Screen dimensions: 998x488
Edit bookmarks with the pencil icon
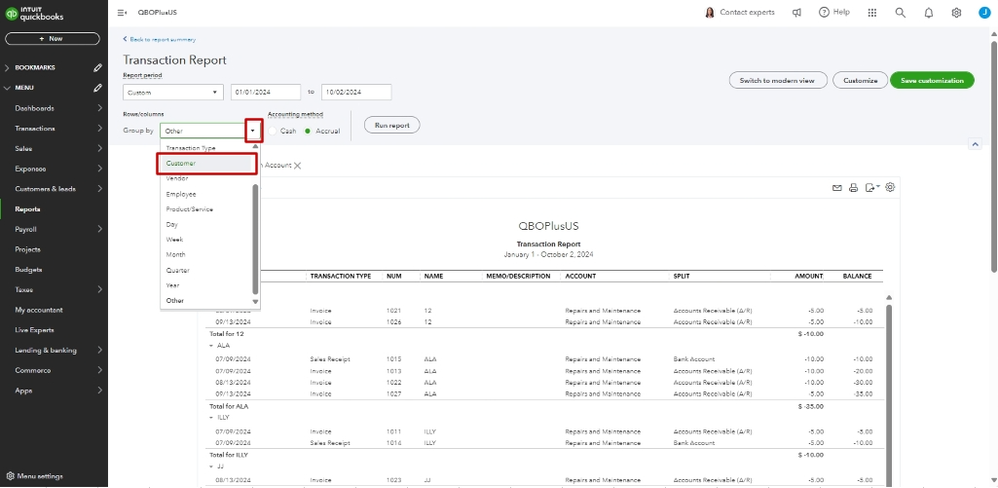point(97,67)
